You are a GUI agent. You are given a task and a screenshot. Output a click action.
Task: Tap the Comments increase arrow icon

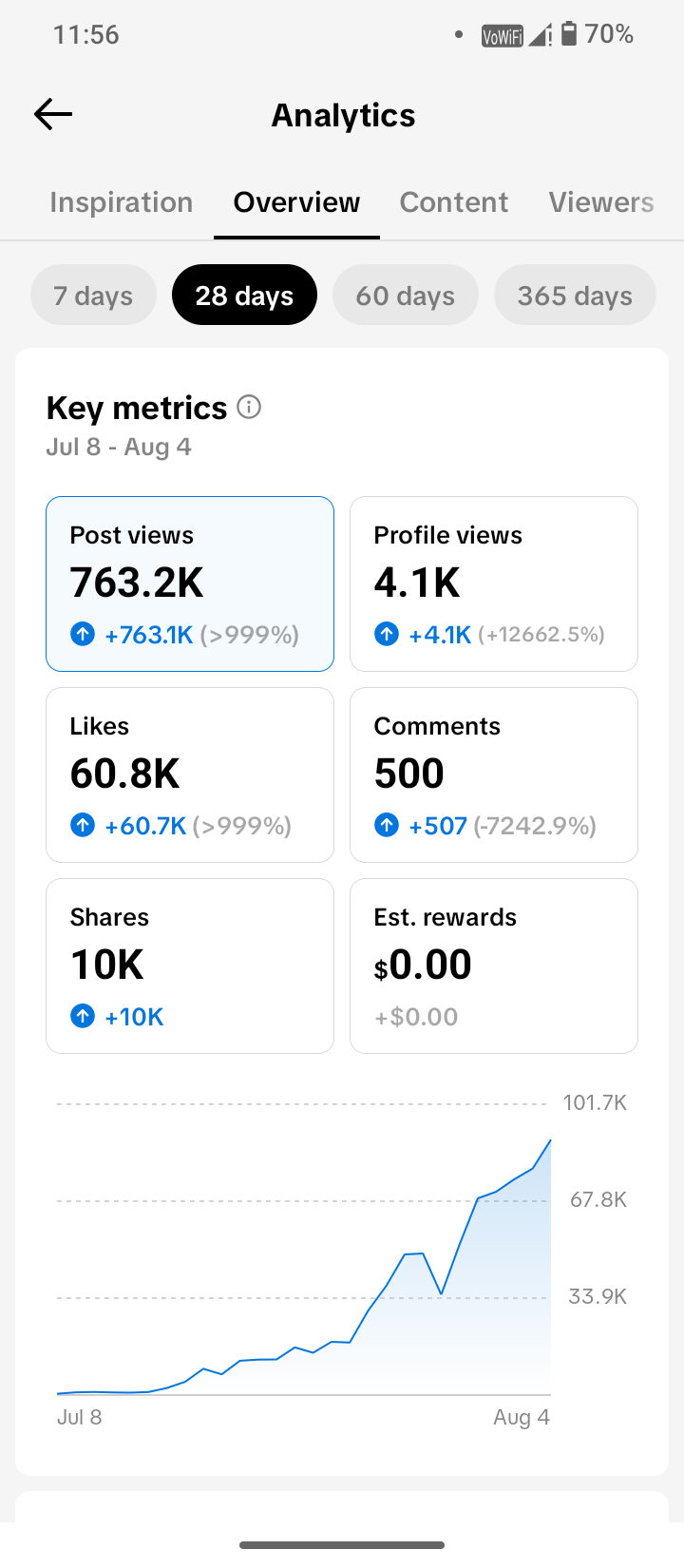click(x=387, y=825)
